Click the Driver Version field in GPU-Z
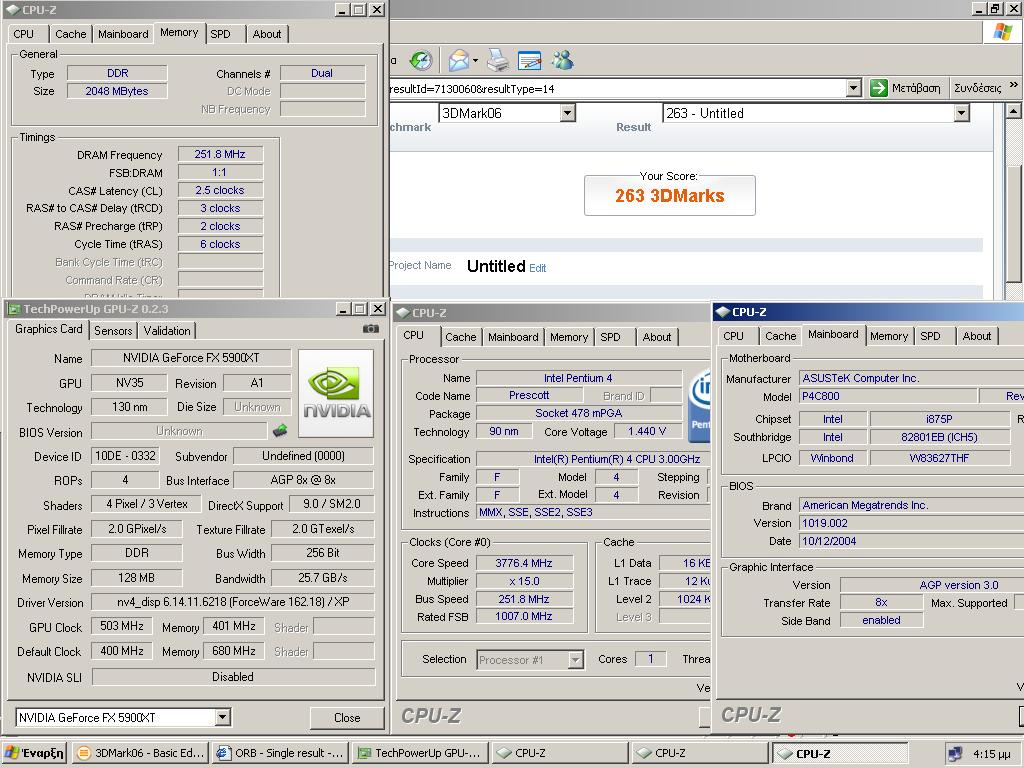1024x768 pixels. tap(232, 601)
